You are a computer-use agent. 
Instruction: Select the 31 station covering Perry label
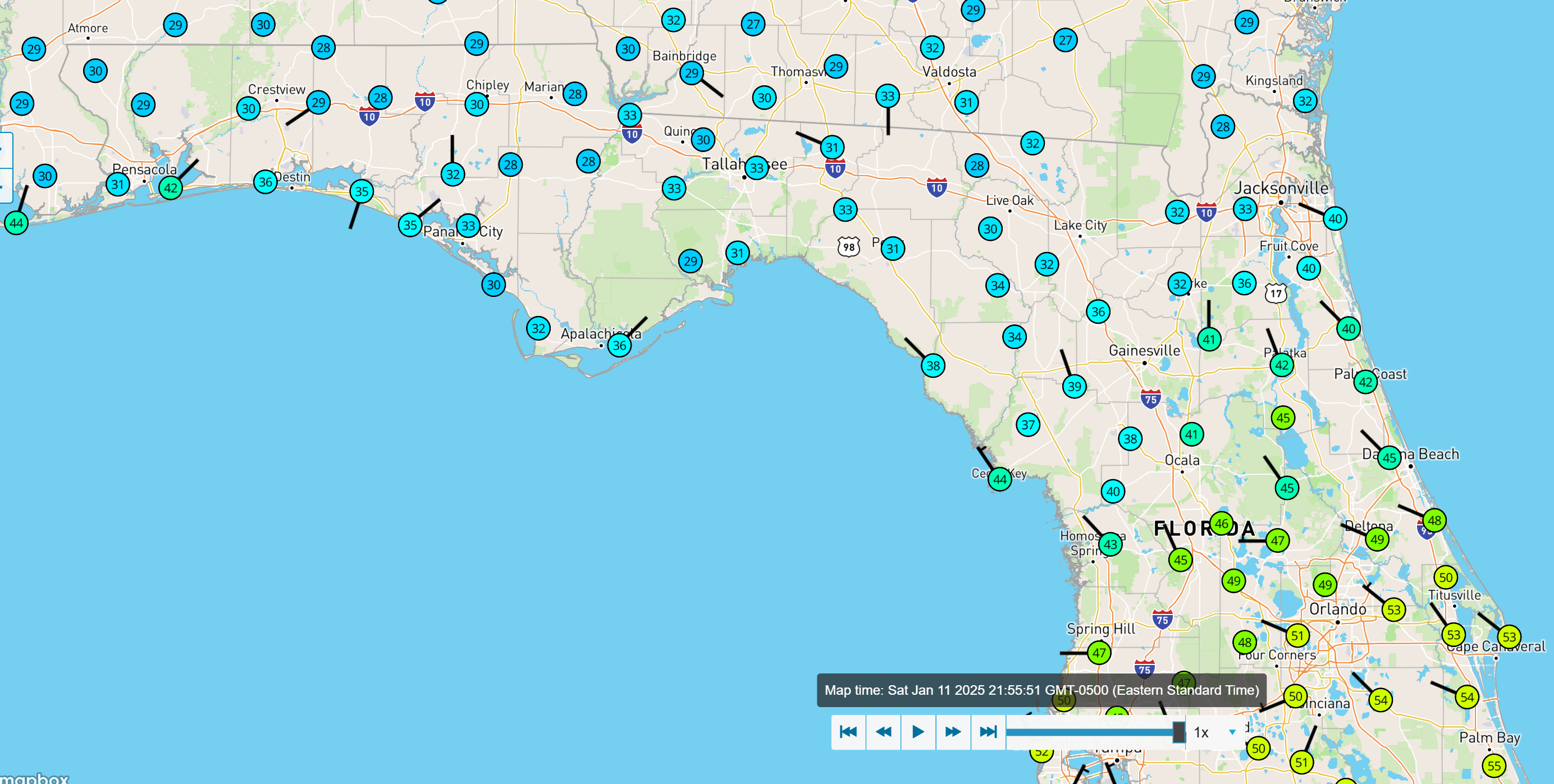893,249
